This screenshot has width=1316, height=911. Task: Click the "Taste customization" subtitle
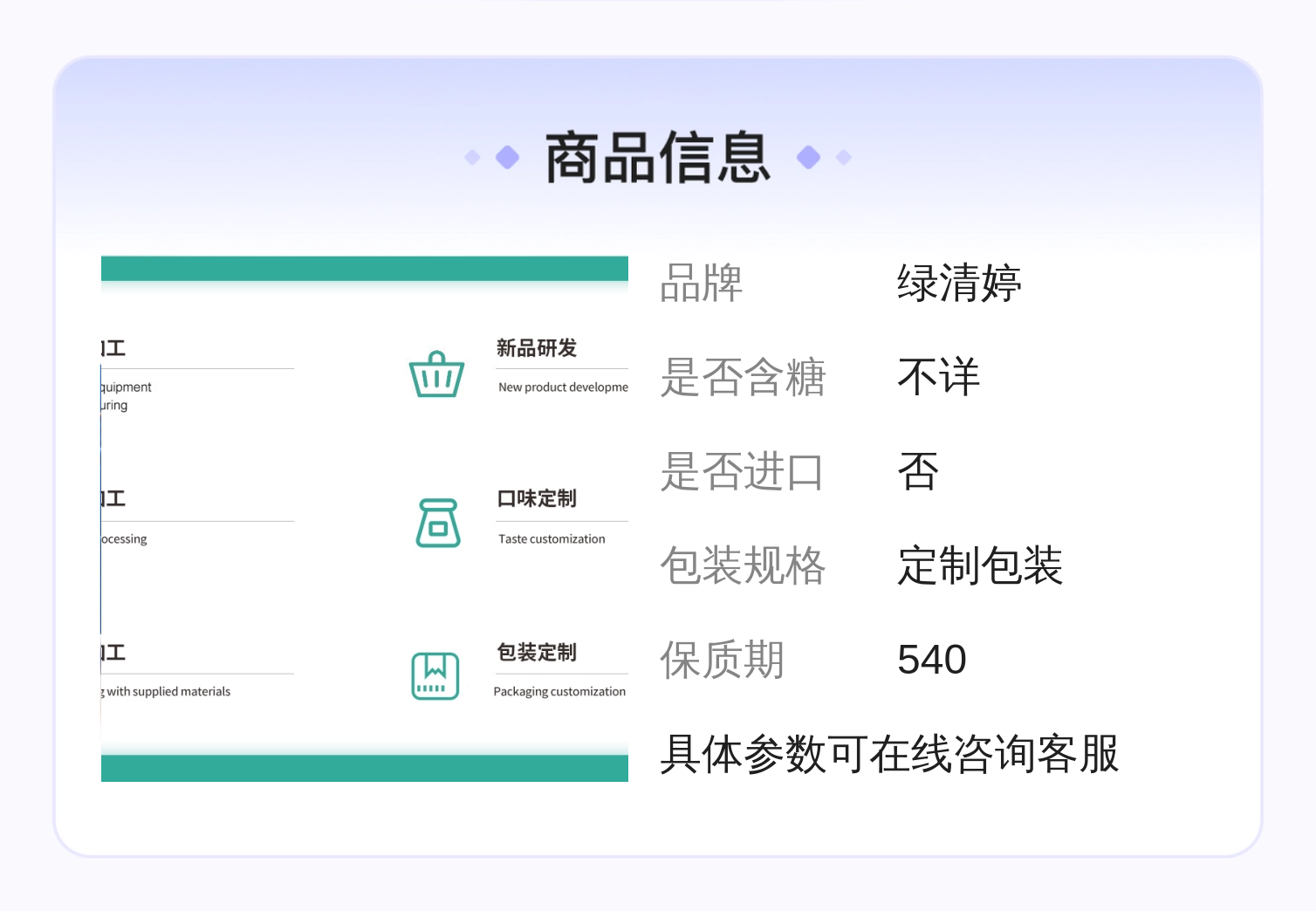pyautogui.click(x=552, y=539)
